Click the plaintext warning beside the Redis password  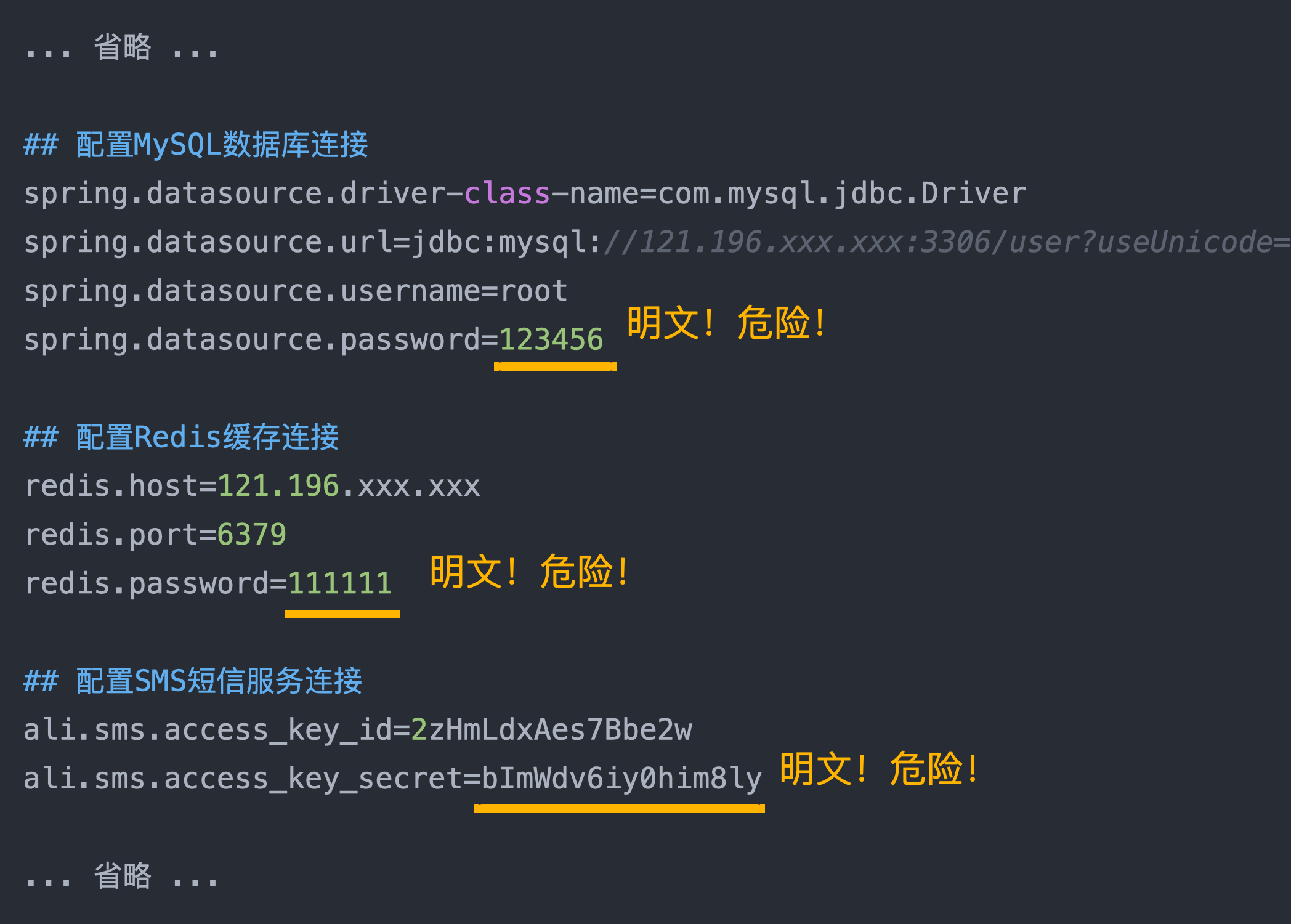[x=530, y=572]
